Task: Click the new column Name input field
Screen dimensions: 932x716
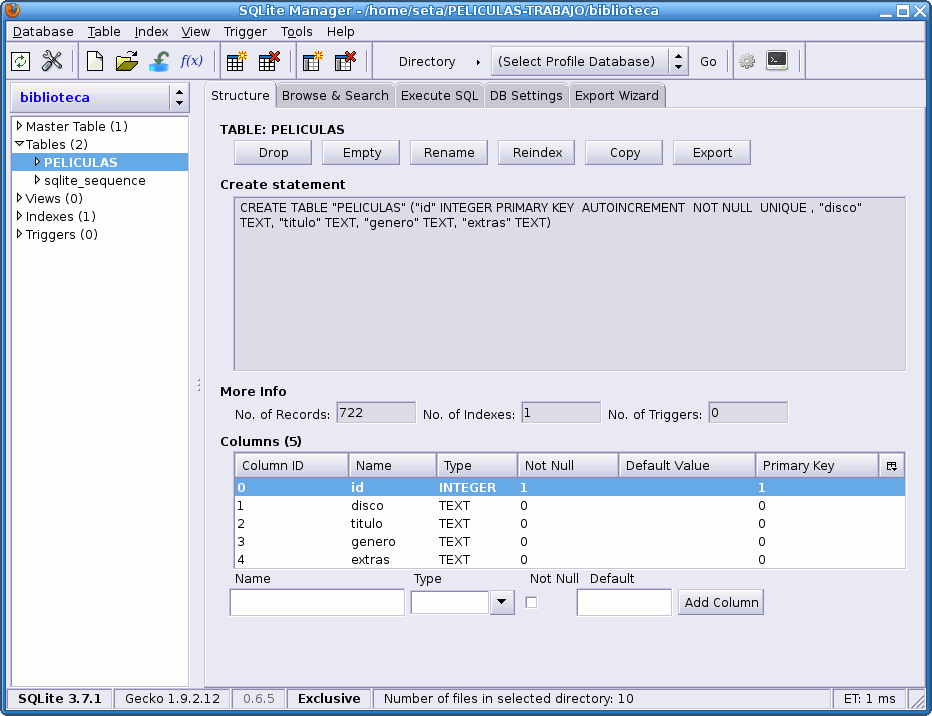Action: (317, 603)
